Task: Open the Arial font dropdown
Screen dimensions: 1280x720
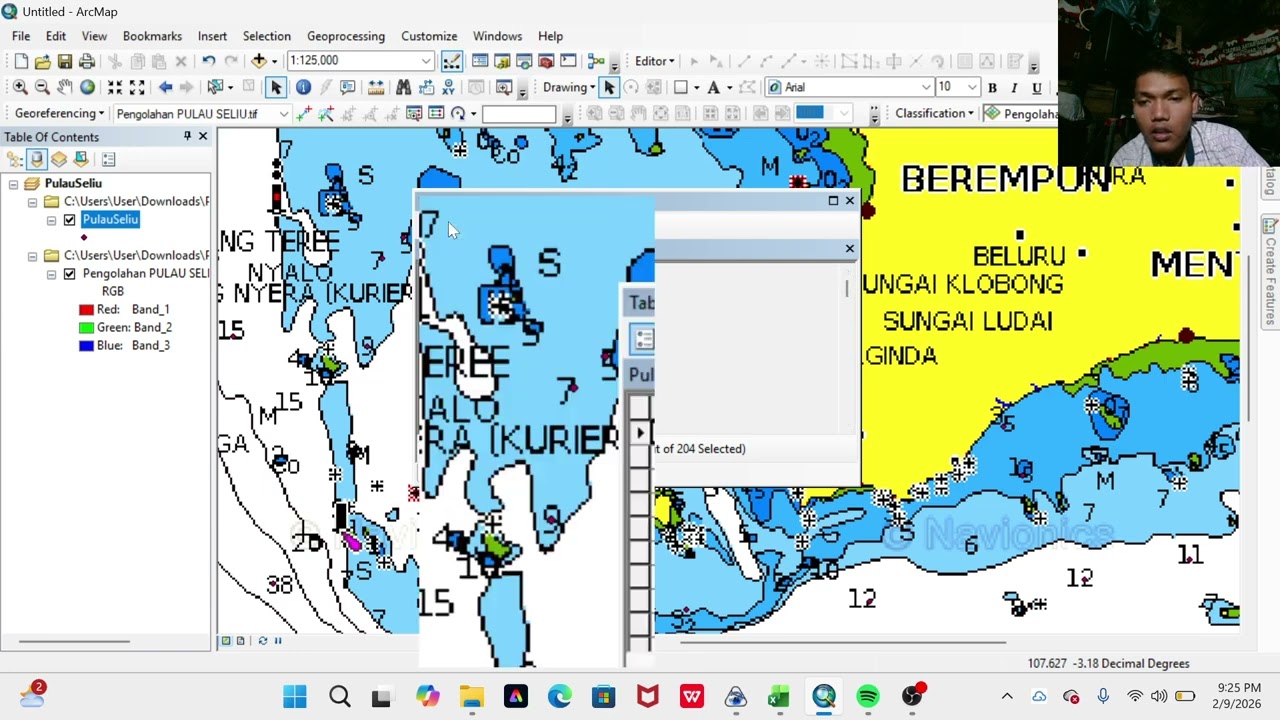Action: (x=927, y=87)
